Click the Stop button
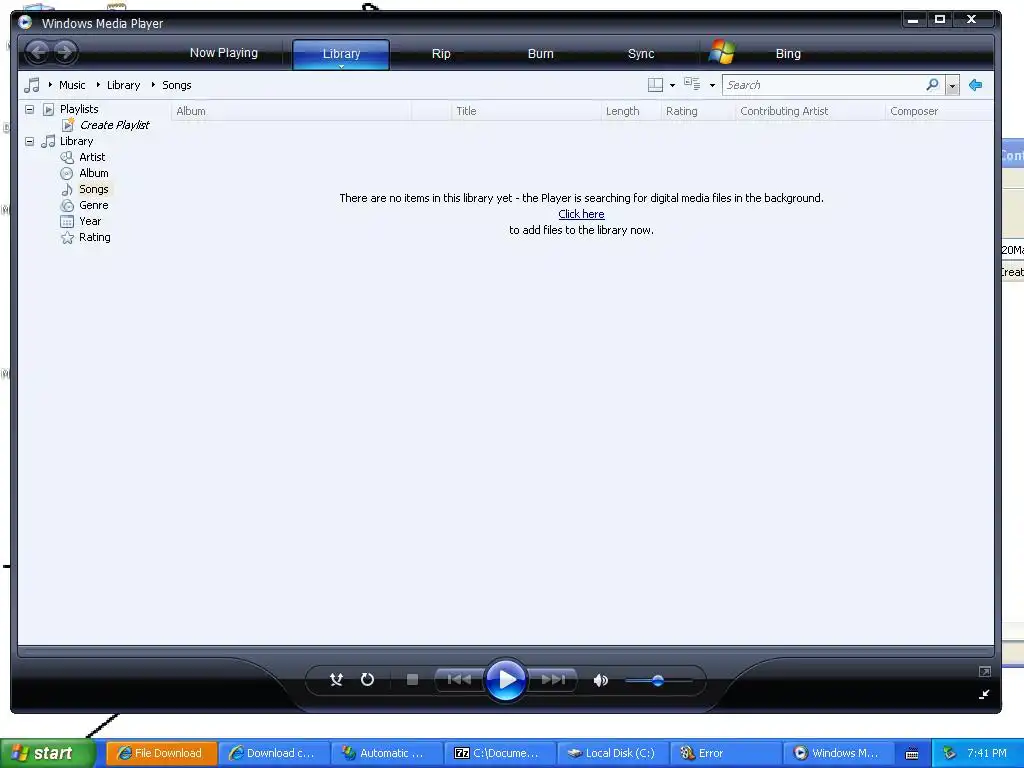This screenshot has height=768, width=1024. click(412, 680)
